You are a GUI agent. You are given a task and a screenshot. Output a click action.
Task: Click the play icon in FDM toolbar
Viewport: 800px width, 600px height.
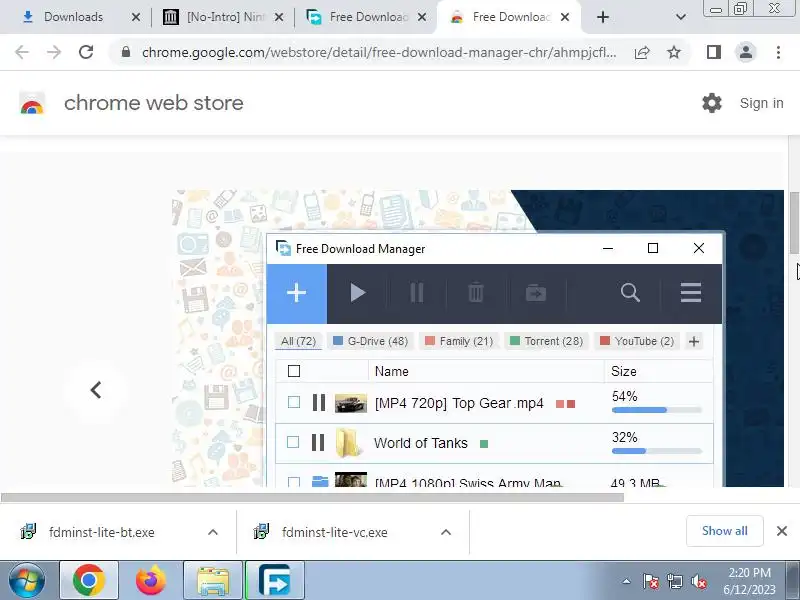358,293
